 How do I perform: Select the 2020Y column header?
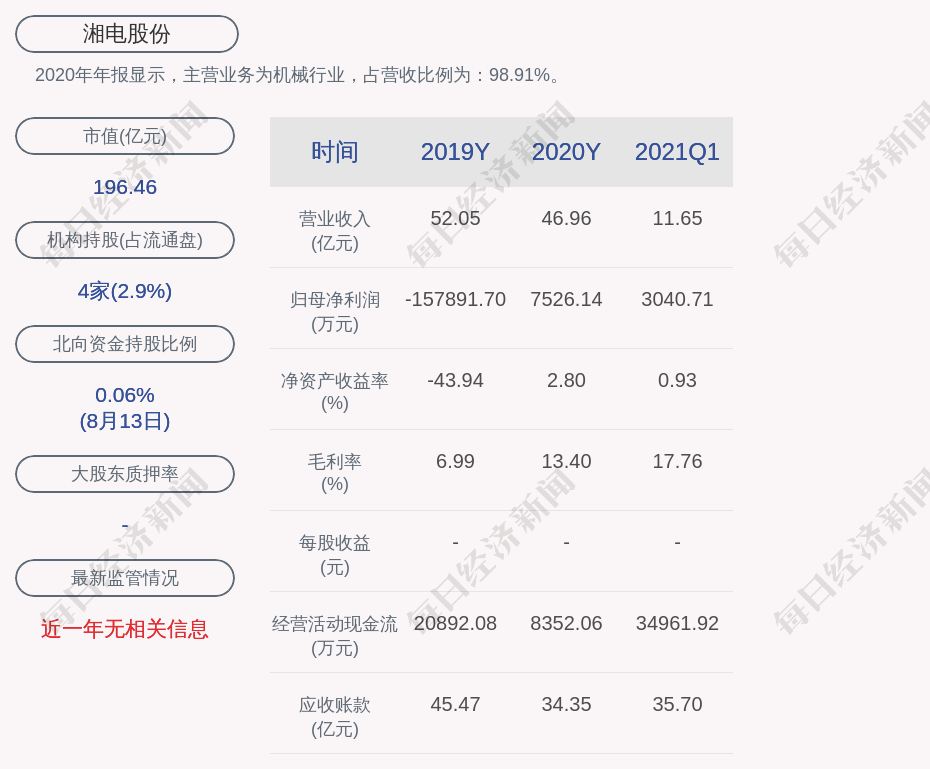(x=566, y=152)
